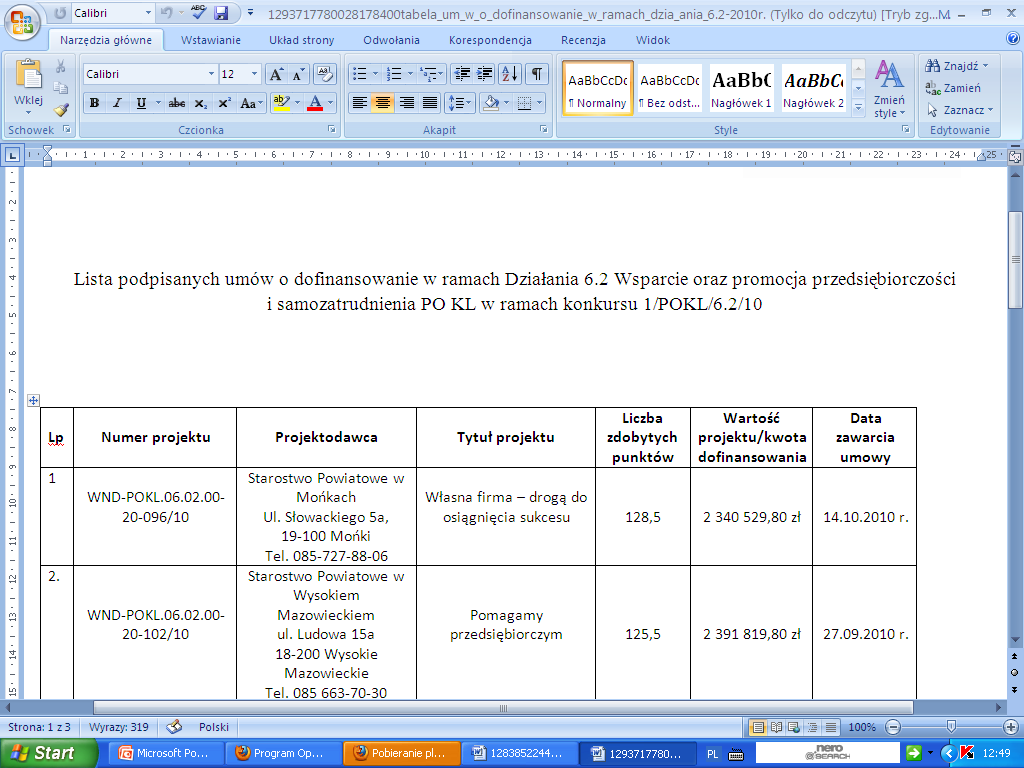Sort text with the A-Z icon

tap(509, 74)
